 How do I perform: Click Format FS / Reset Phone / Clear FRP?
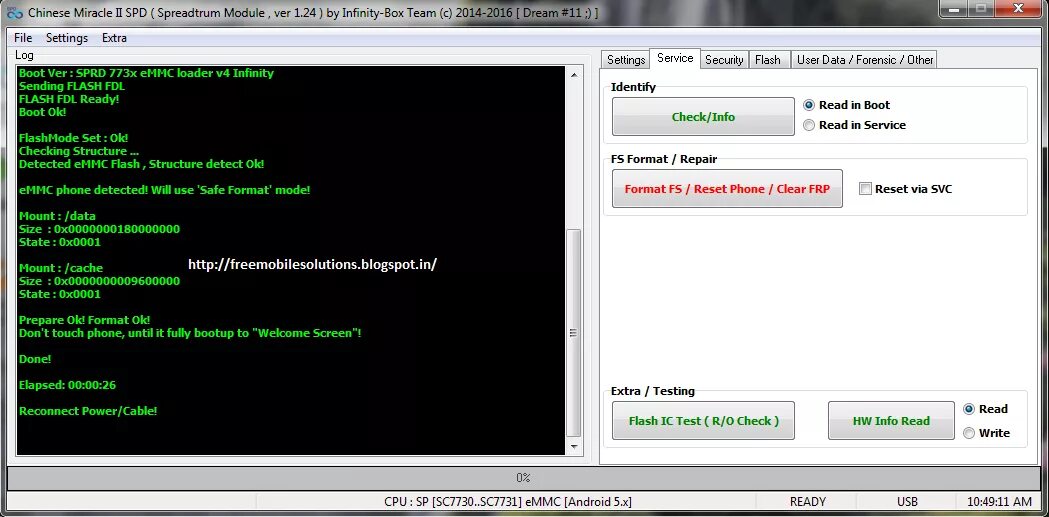pyautogui.click(x=727, y=189)
